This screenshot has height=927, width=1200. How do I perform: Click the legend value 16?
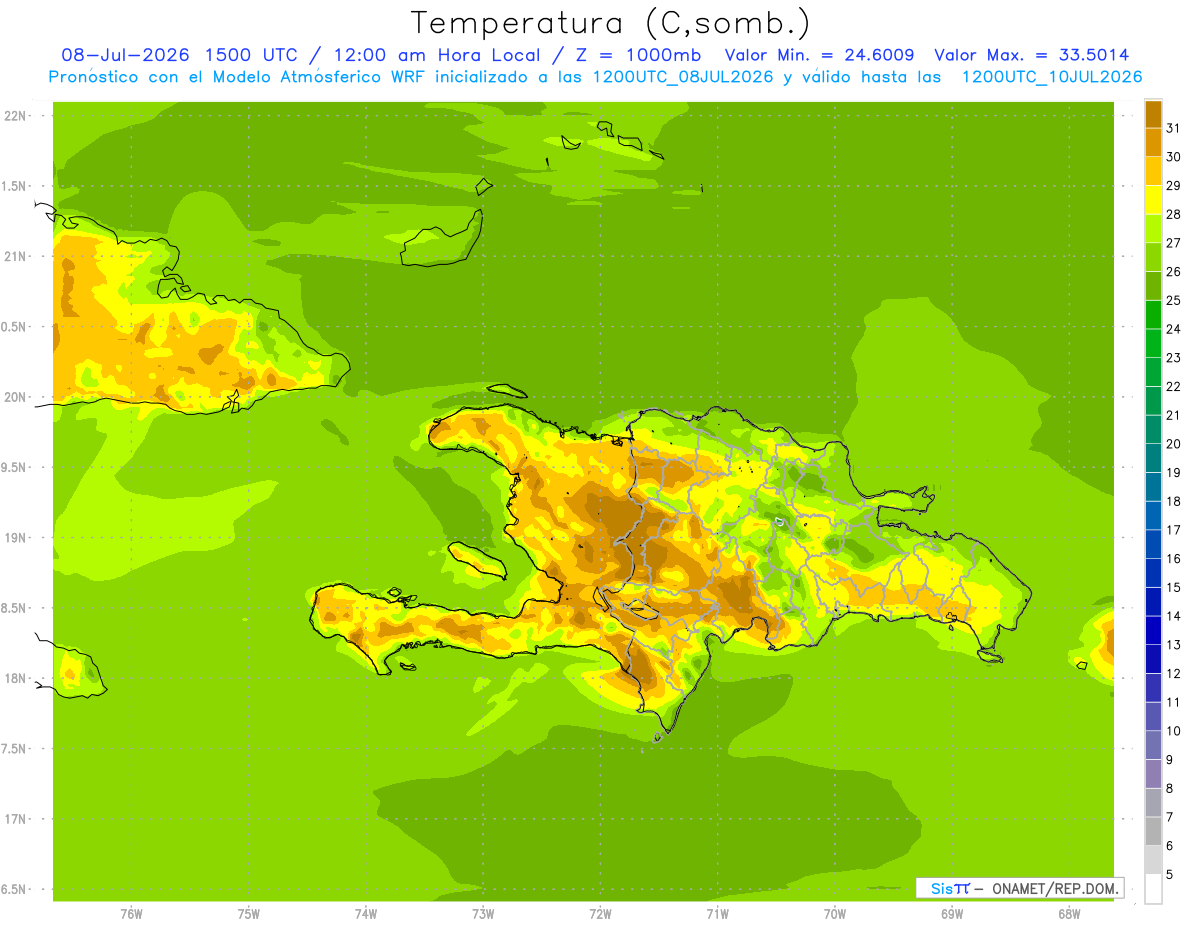click(x=1174, y=559)
